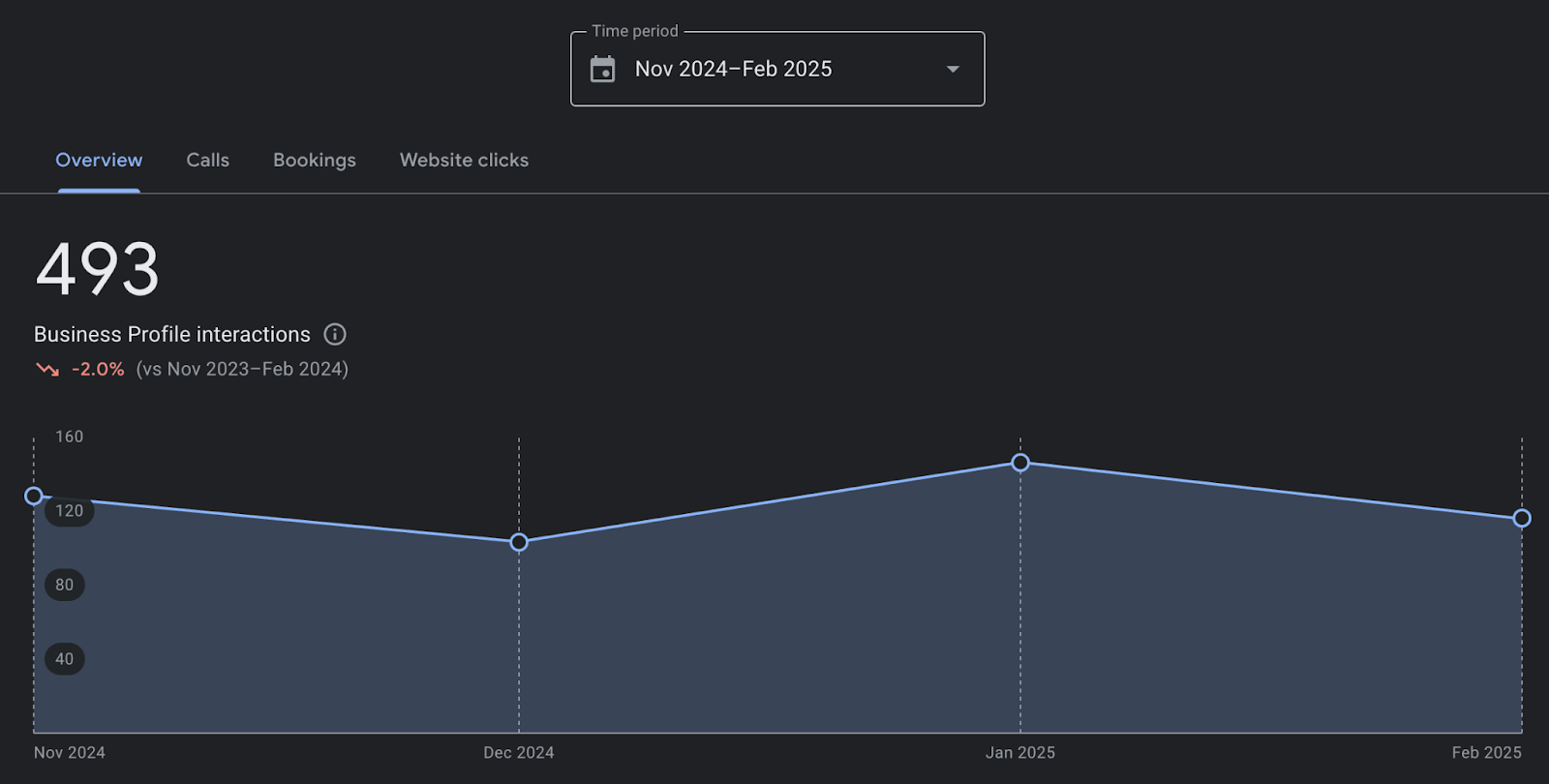
Task: Open the Calls tab
Action: pyautogui.click(x=207, y=160)
